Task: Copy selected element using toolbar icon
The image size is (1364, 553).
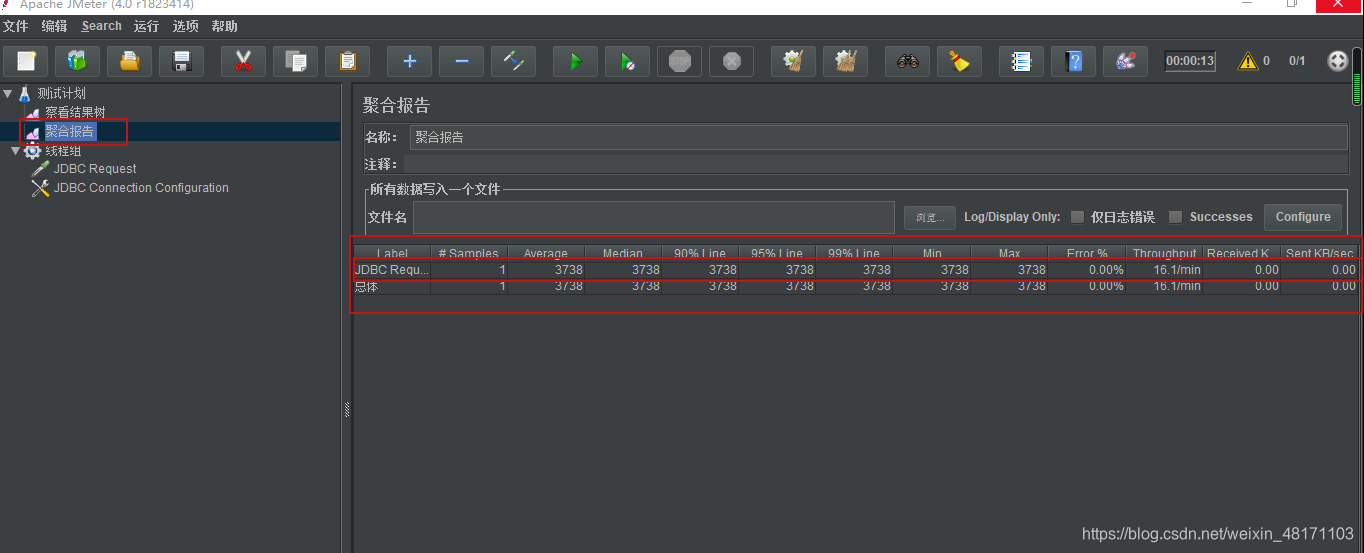Action: pyautogui.click(x=295, y=62)
